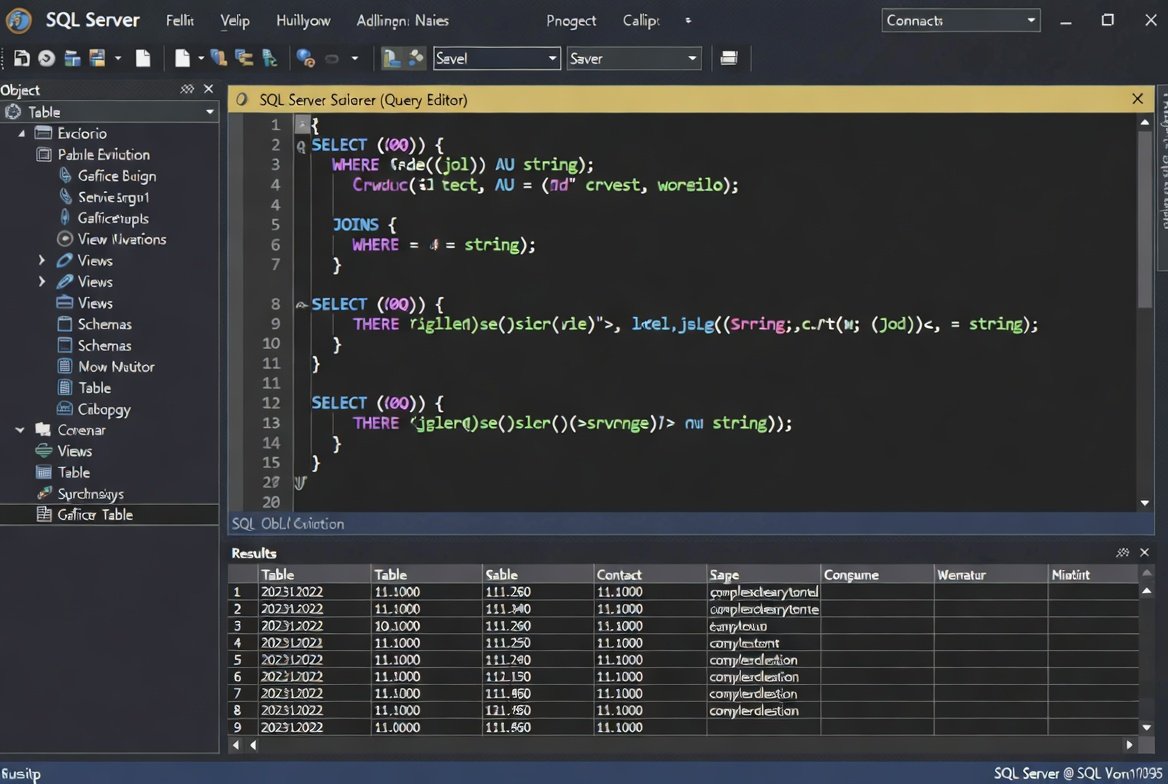Toggle the highlighted pill-shaped toolbar button
The width and height of the screenshot is (1168, 784).
(x=416, y=58)
